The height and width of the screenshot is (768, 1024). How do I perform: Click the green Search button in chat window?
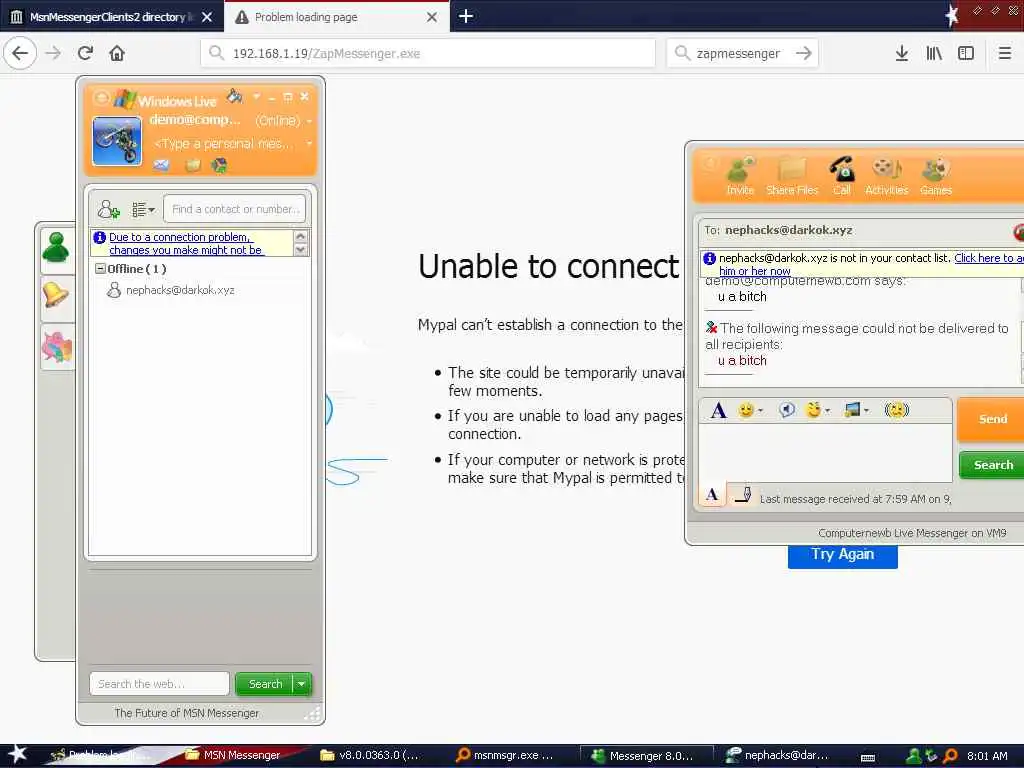pos(993,465)
